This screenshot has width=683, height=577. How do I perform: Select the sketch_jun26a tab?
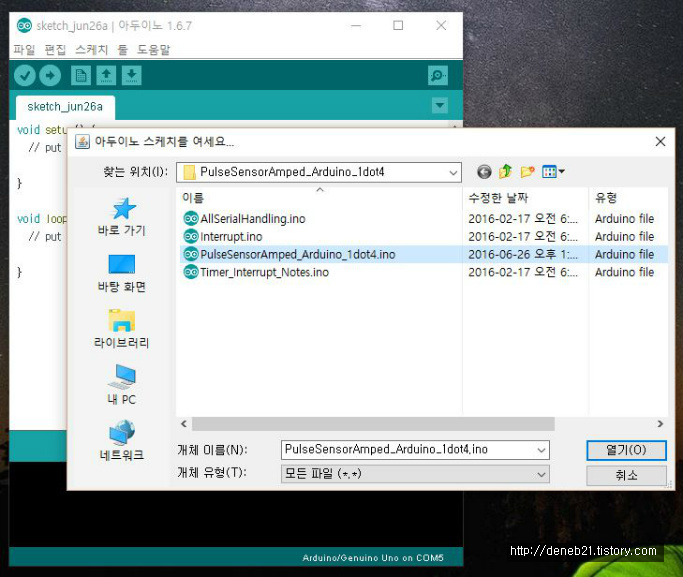coord(65,107)
